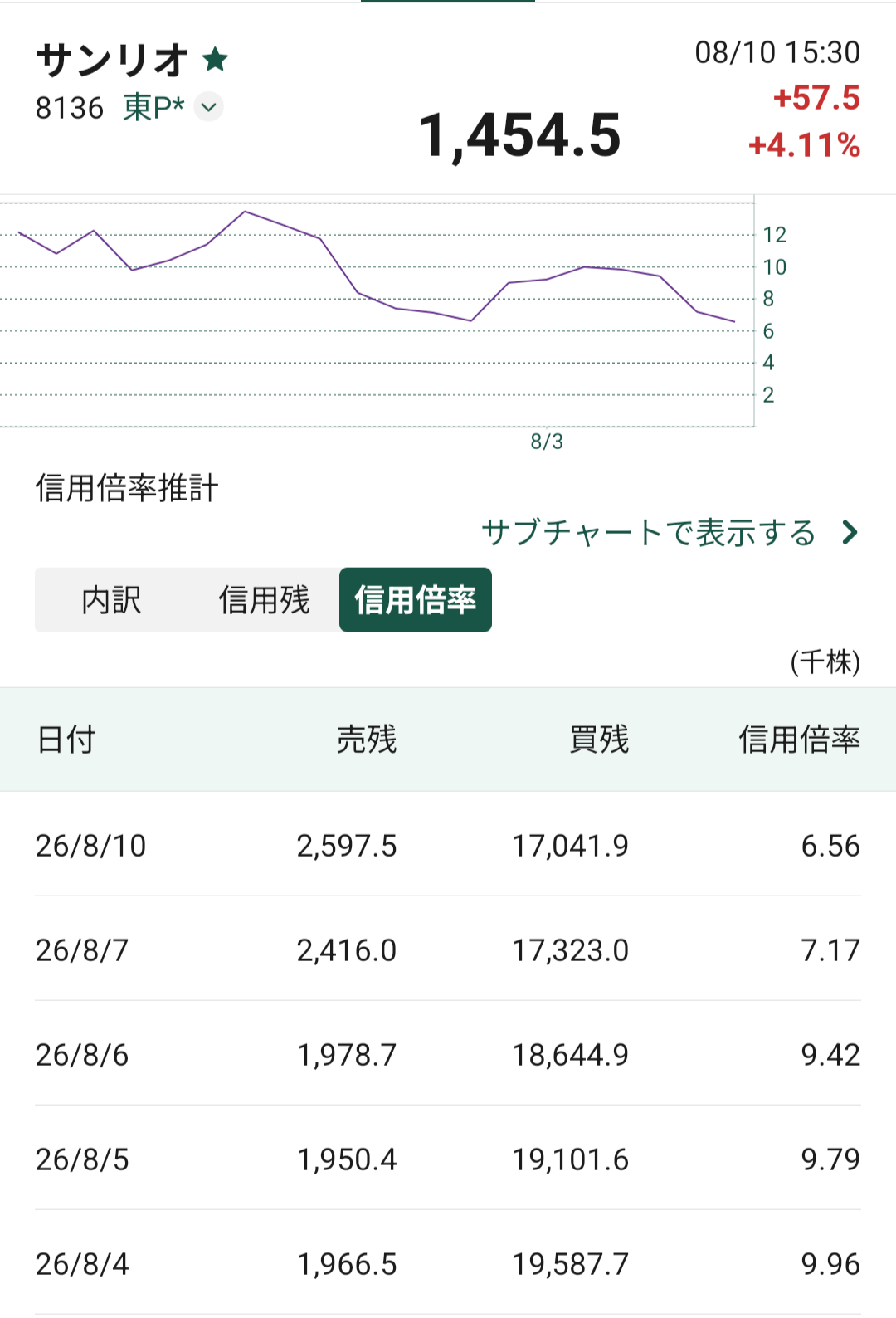Tap the 9.79 margin ratio value
This screenshot has height=1318, width=896.
coord(830,1159)
